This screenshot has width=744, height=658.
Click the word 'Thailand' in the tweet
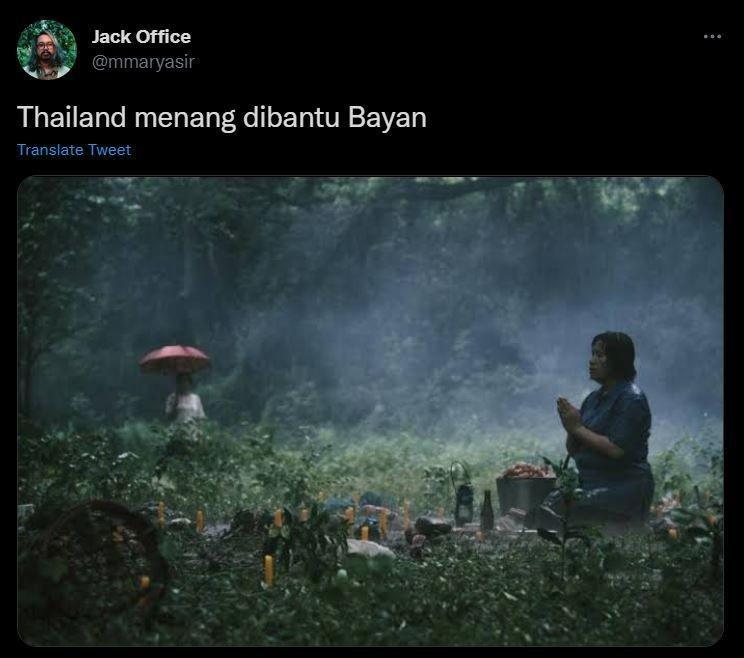(x=72, y=117)
